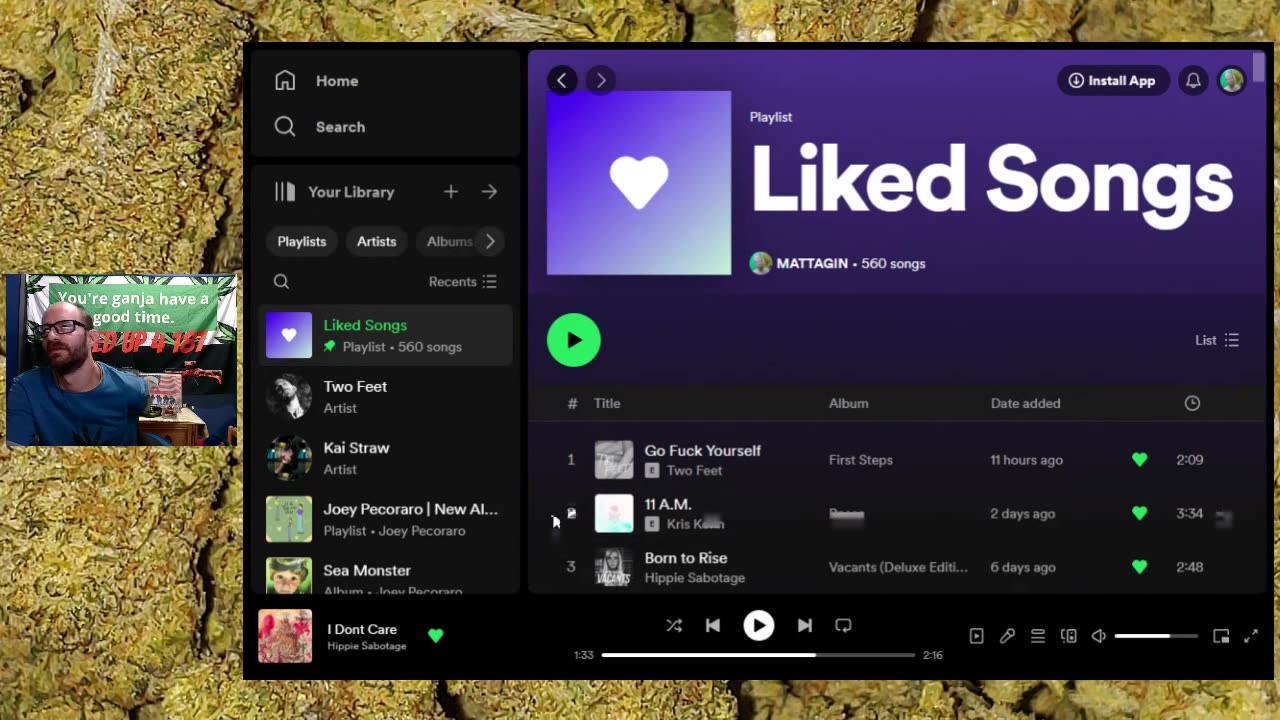The image size is (1280, 720).
Task: Mute with the volume speaker icon
Action: click(1099, 636)
